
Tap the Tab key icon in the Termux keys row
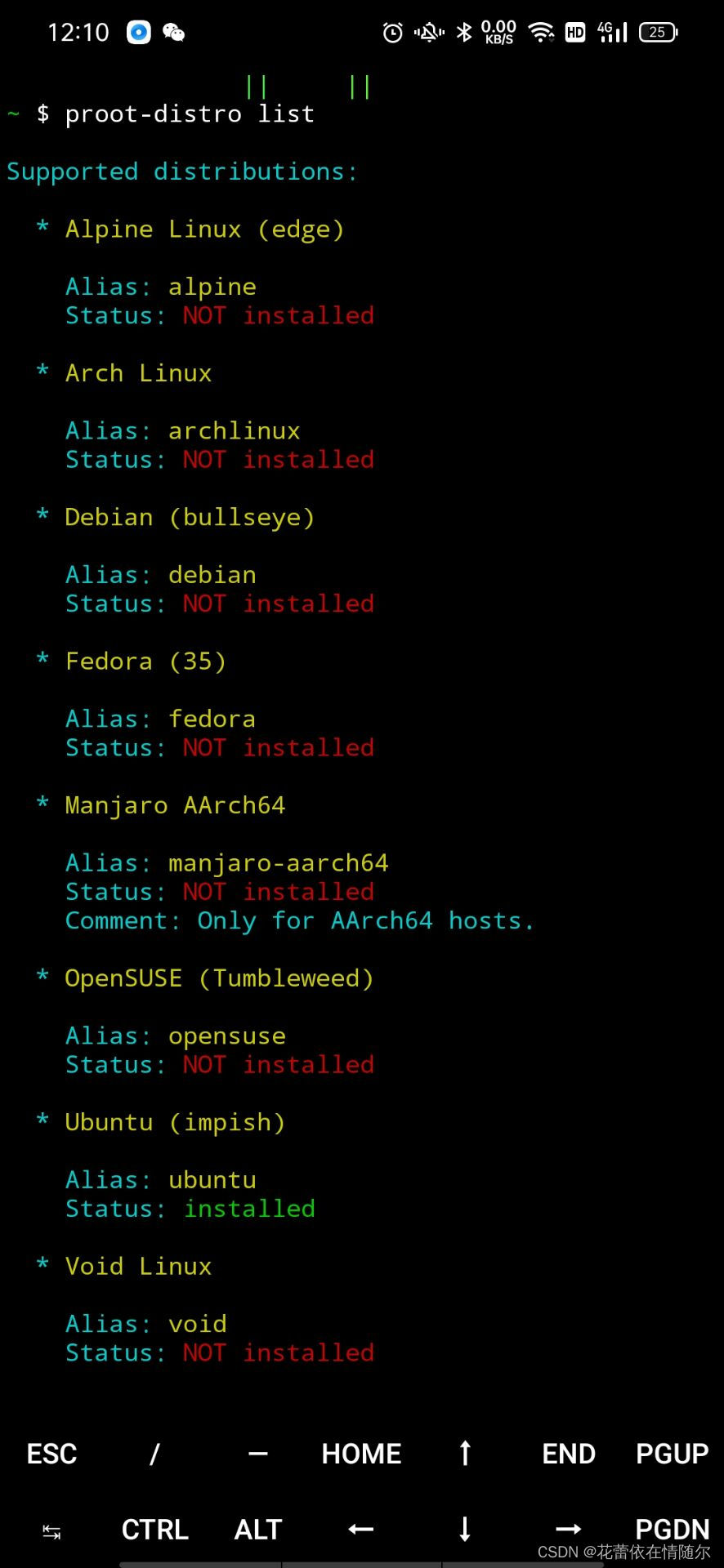(51, 1529)
